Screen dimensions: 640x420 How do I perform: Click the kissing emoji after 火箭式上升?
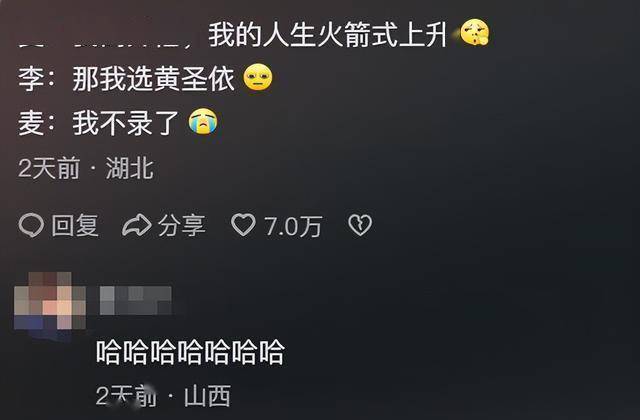pos(474,32)
